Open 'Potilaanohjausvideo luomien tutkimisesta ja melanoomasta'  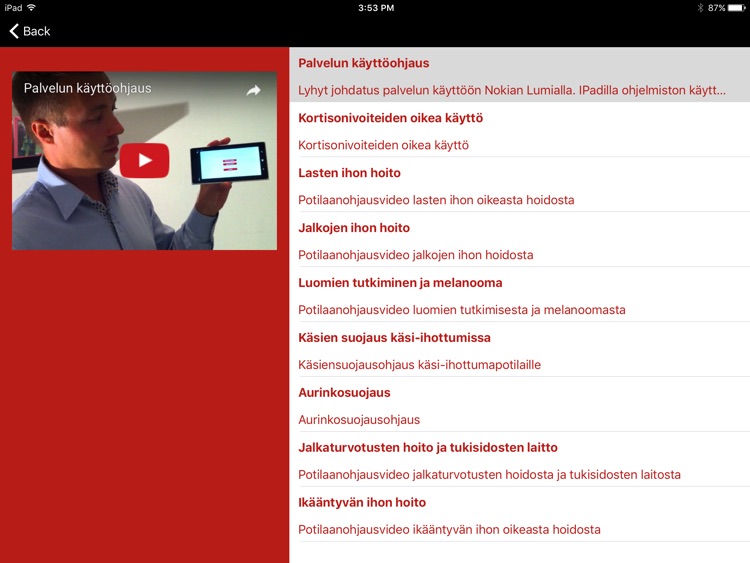[x=462, y=310]
